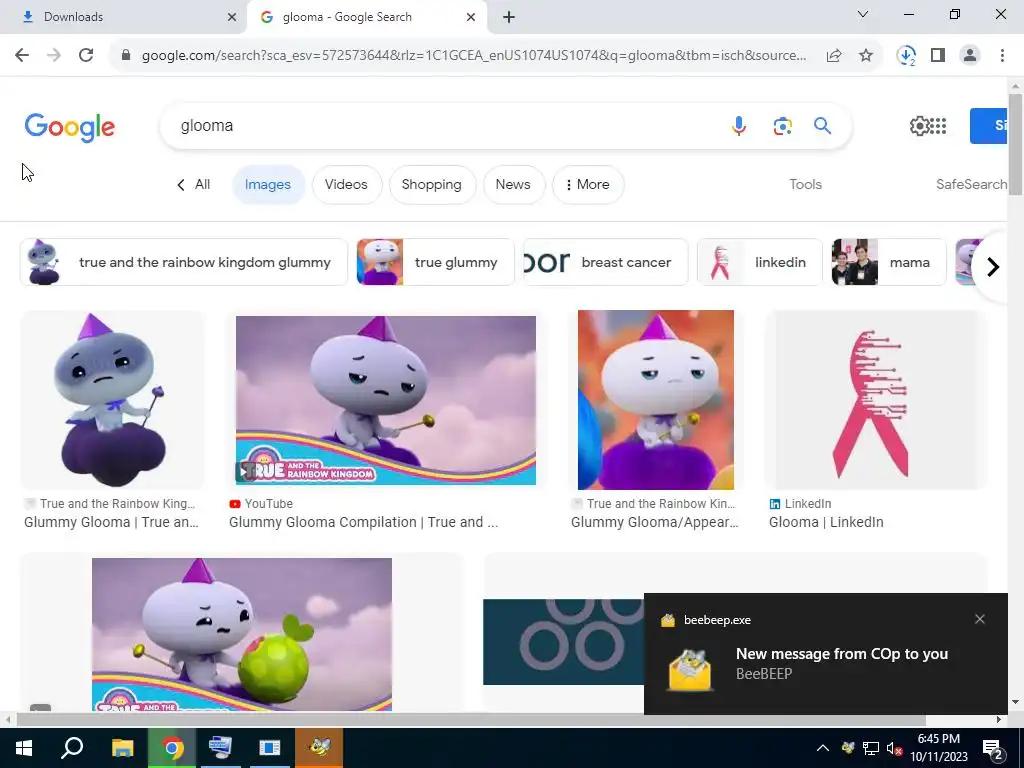Submit search with magnifying glass icon

[822, 125]
